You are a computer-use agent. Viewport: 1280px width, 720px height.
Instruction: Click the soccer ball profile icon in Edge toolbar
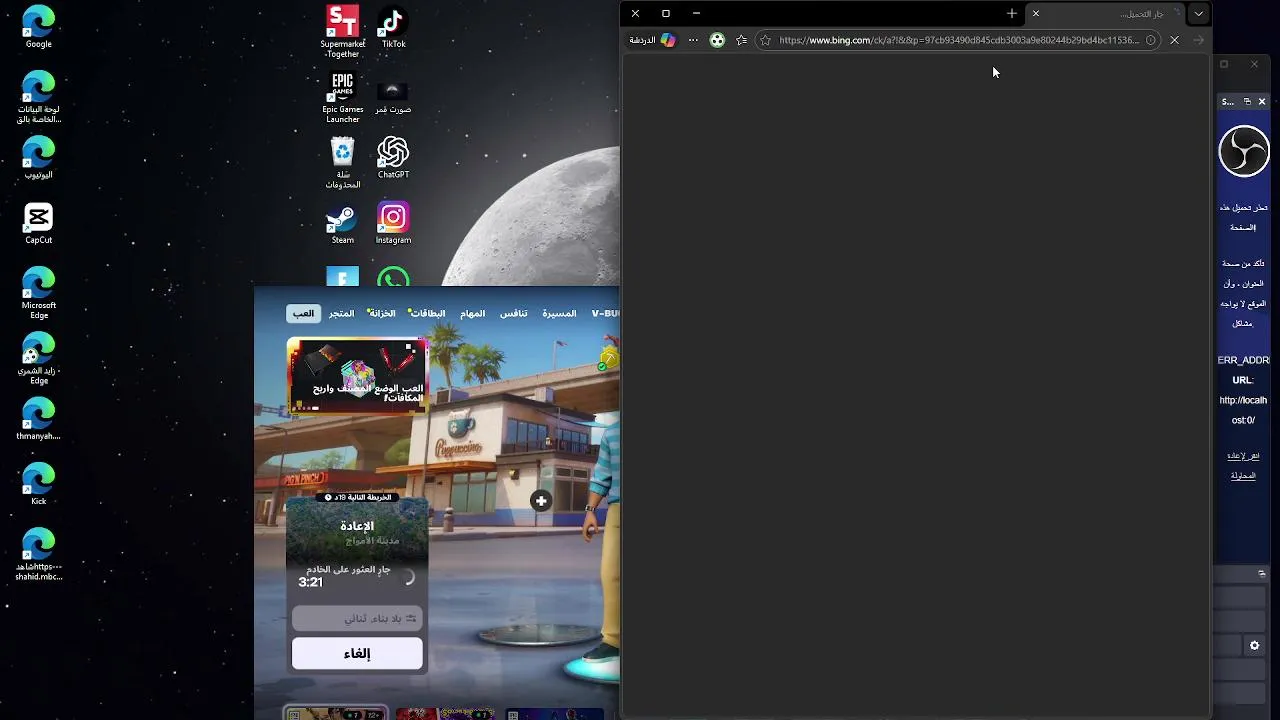(717, 40)
